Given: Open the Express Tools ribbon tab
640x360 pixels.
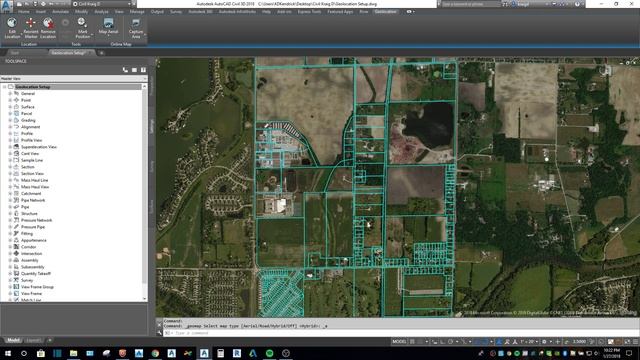Looking at the screenshot, I should (309, 12).
